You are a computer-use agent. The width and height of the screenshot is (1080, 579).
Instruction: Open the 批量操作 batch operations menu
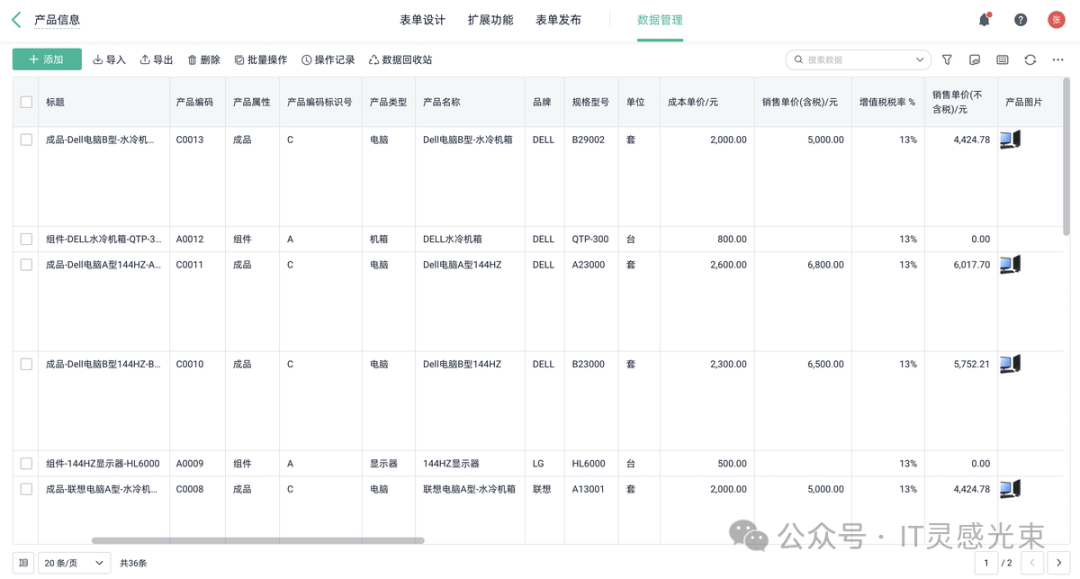260,60
